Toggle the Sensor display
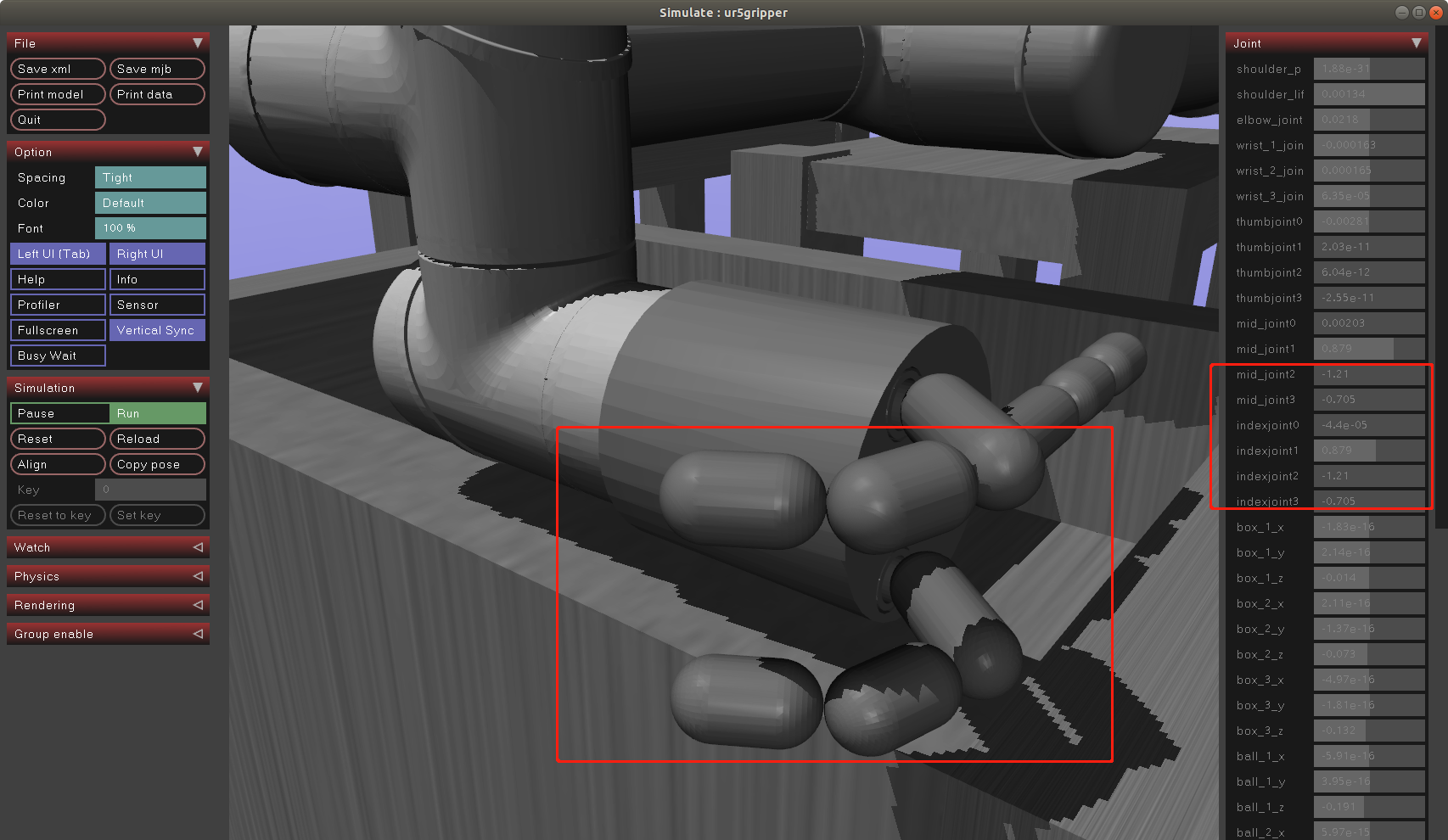Viewport: 1448px width, 840px height. tap(157, 305)
